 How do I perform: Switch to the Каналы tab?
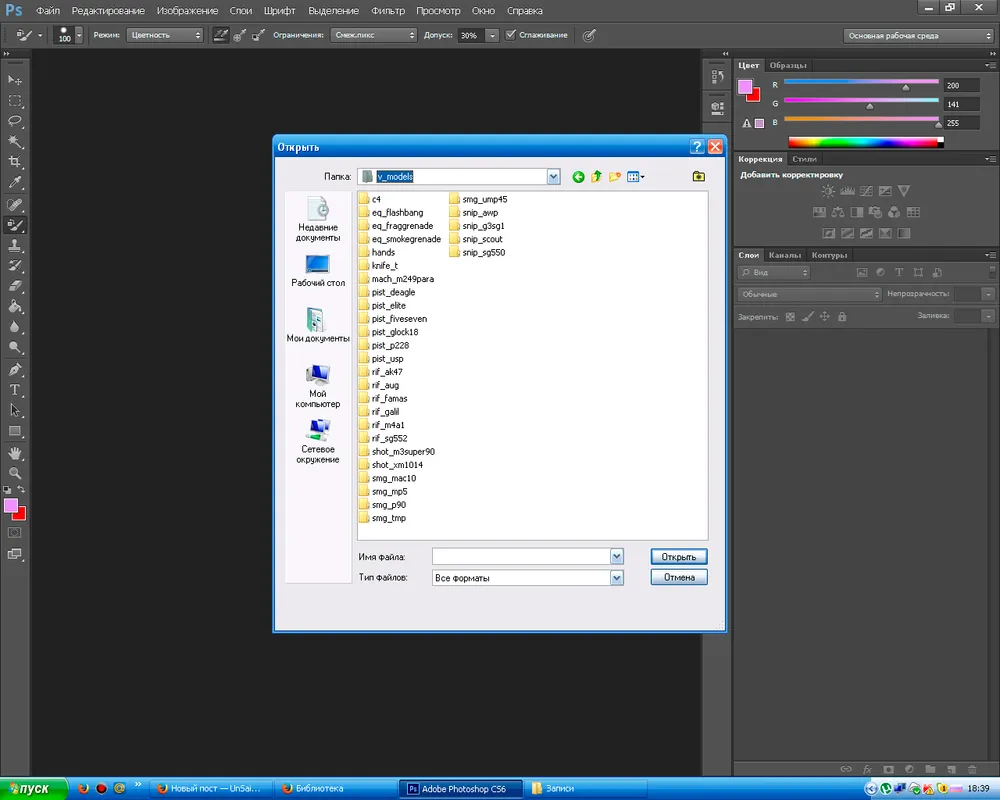click(x=784, y=255)
